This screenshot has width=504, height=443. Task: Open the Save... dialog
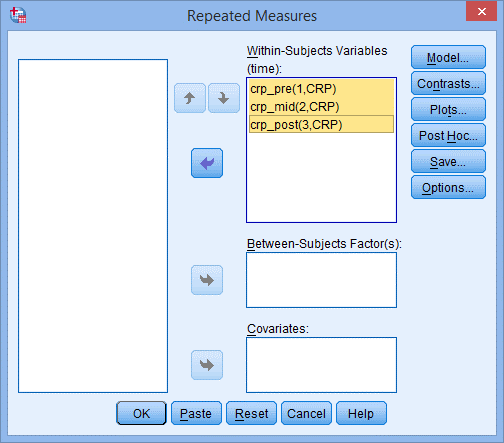(x=448, y=161)
